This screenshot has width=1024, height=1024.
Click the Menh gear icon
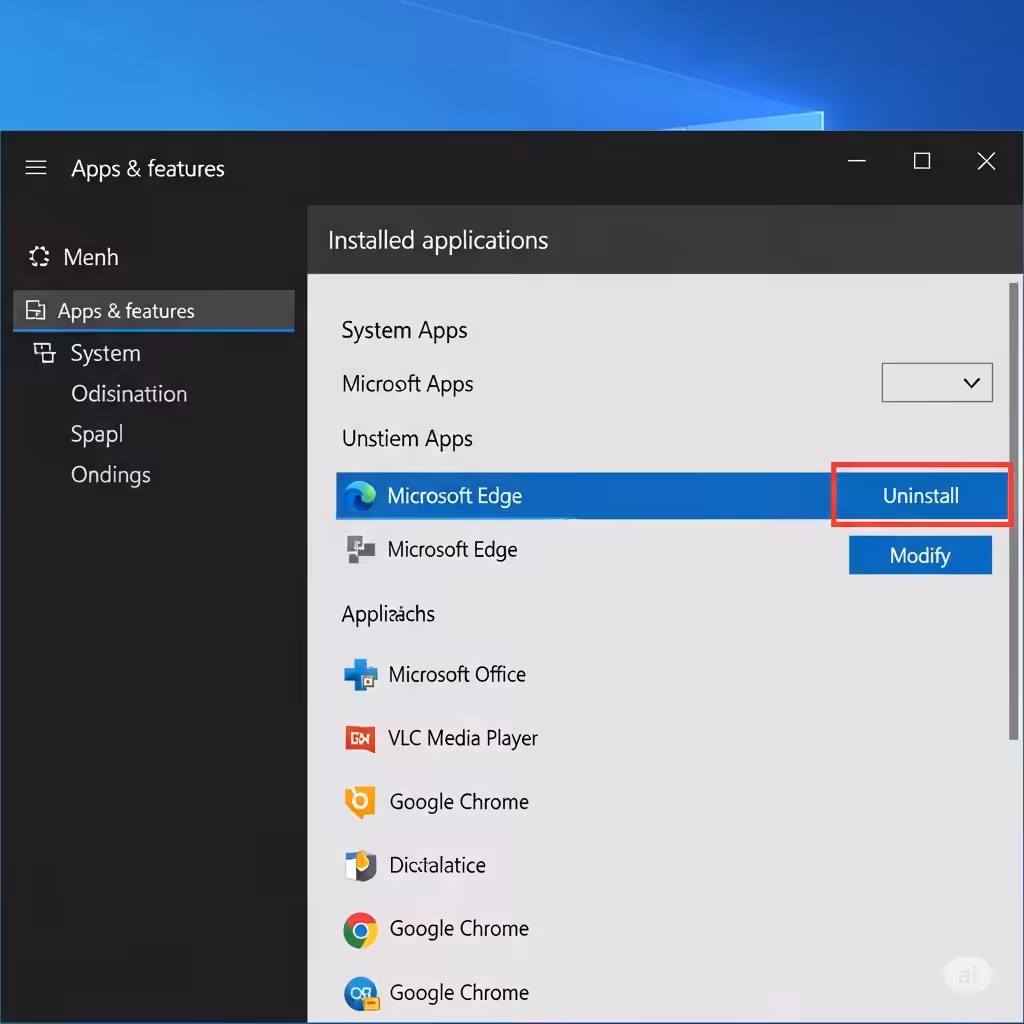click(x=39, y=257)
